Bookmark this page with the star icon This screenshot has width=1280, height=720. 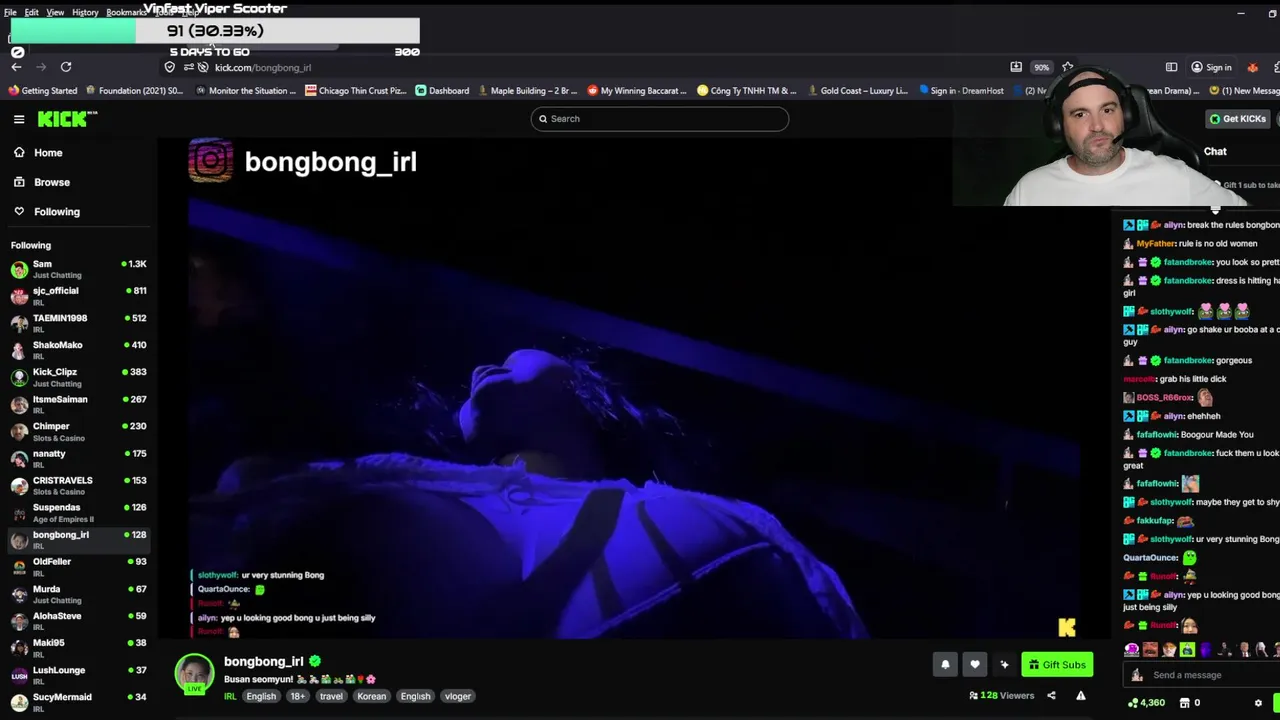point(1068,67)
